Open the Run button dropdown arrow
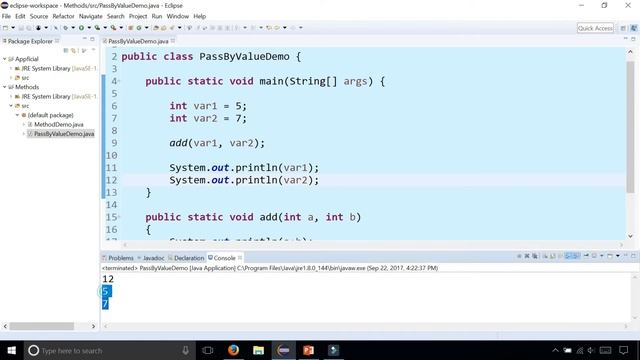This screenshot has width=640, height=360. click(89, 28)
